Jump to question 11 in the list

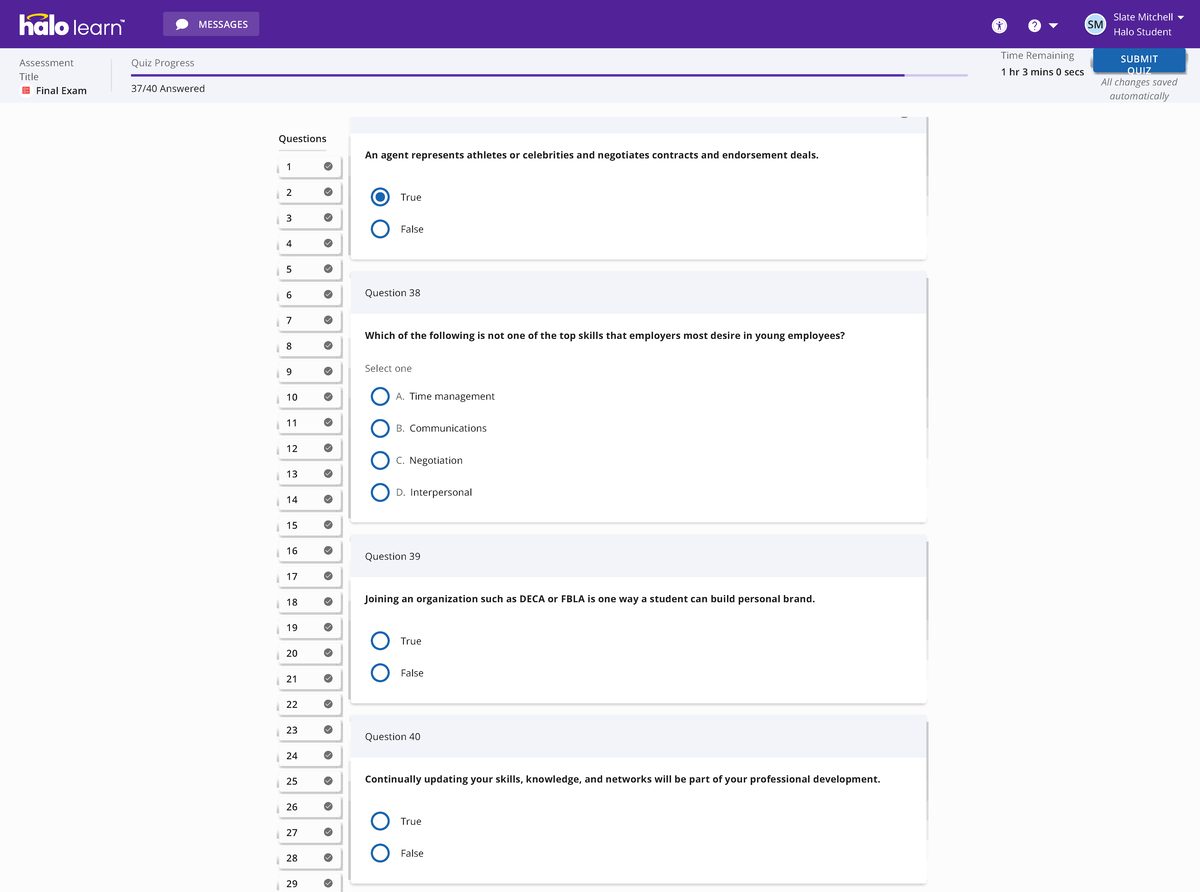point(310,423)
